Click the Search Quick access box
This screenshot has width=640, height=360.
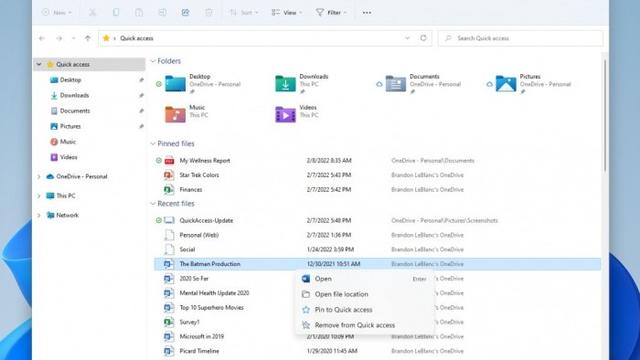520,38
